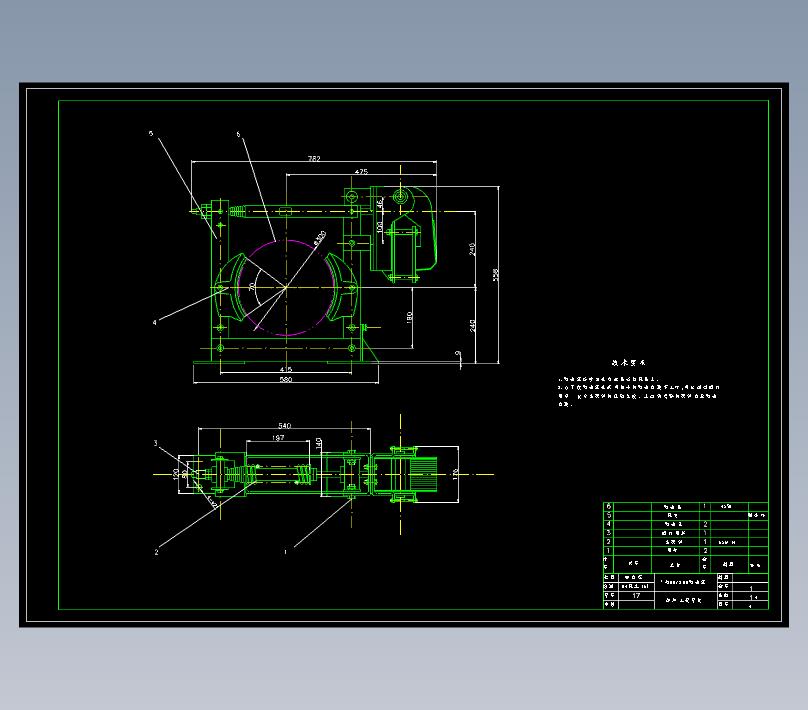Click the 540 dimension in the bottom view

(x=284, y=426)
